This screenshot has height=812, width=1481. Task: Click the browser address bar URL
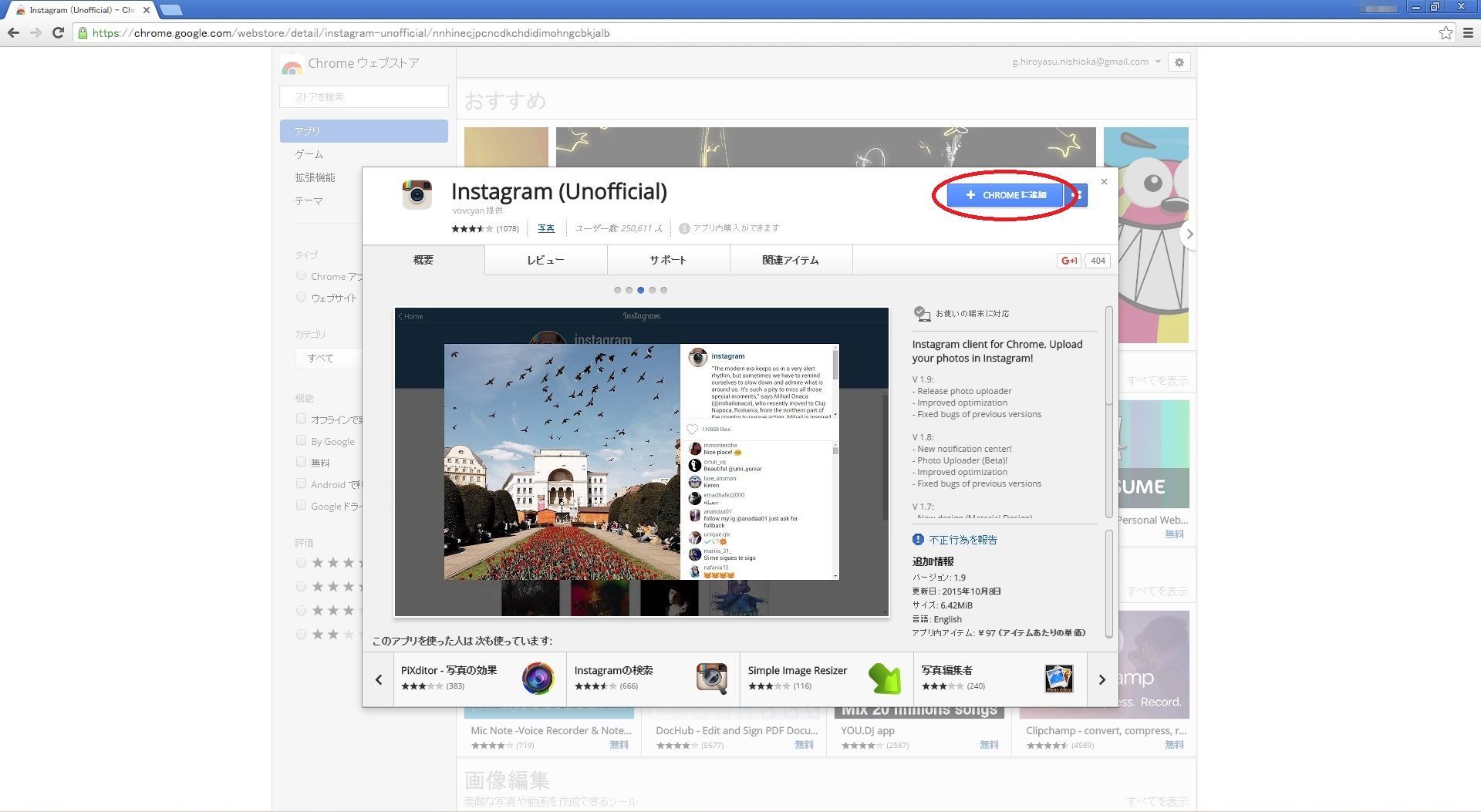pyautogui.click(x=351, y=33)
